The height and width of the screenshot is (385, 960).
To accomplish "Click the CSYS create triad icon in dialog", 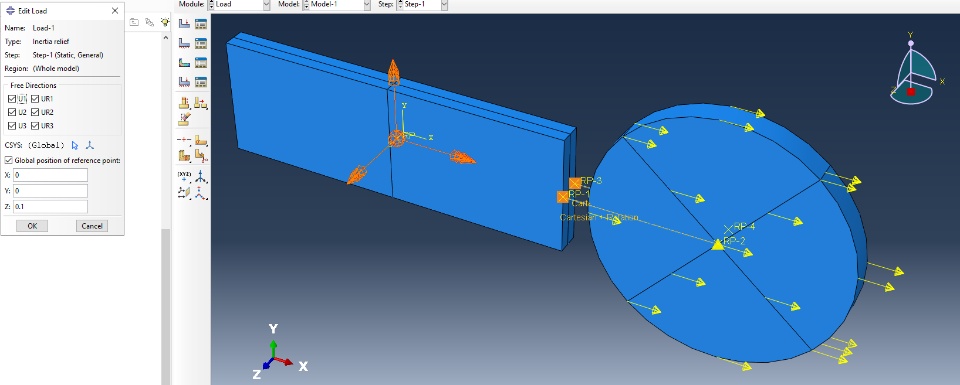I will click(x=89, y=145).
